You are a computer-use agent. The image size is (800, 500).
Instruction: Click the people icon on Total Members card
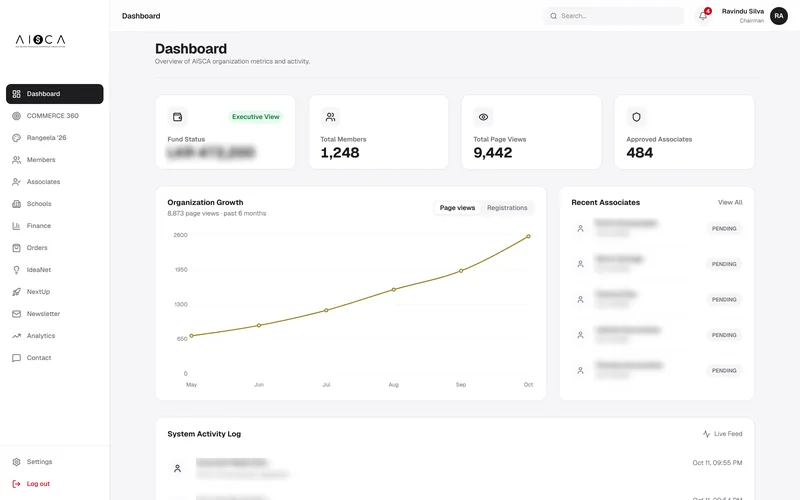click(x=331, y=117)
